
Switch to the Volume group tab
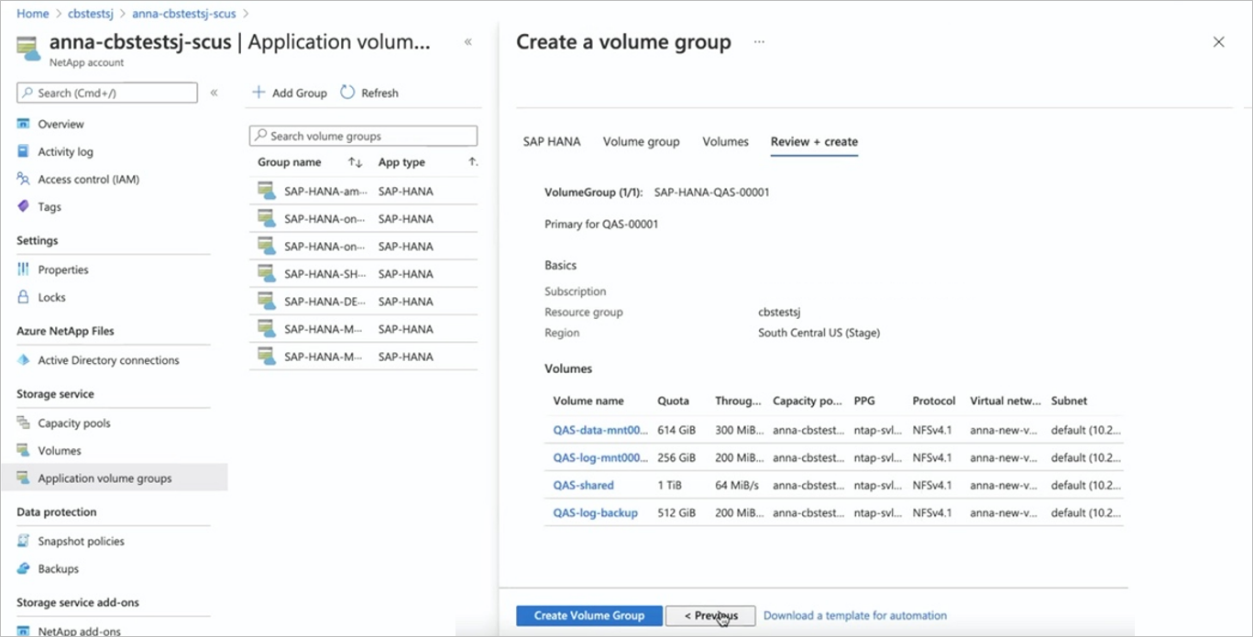click(641, 142)
